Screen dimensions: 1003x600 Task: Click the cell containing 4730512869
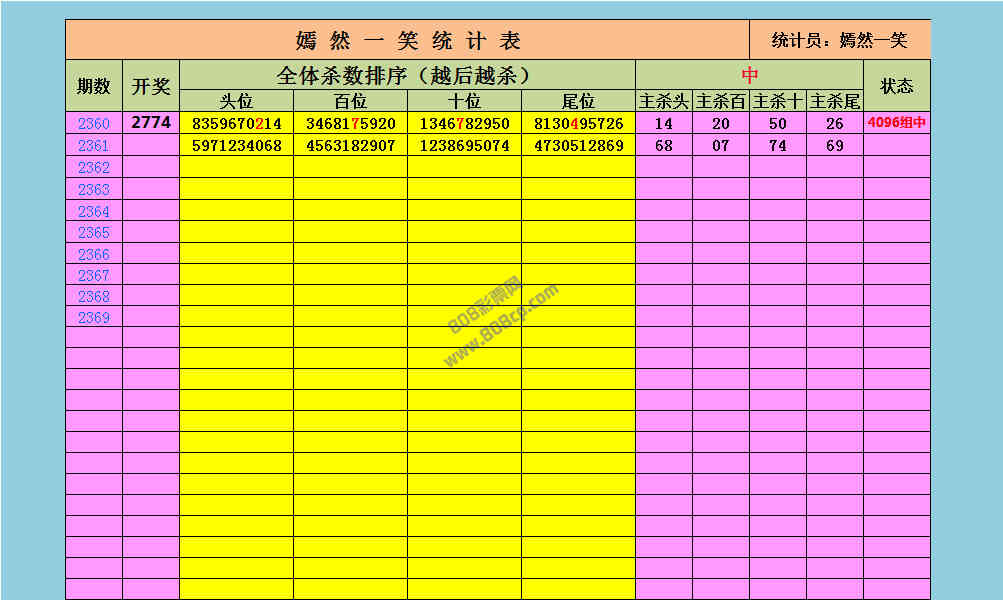click(x=578, y=146)
